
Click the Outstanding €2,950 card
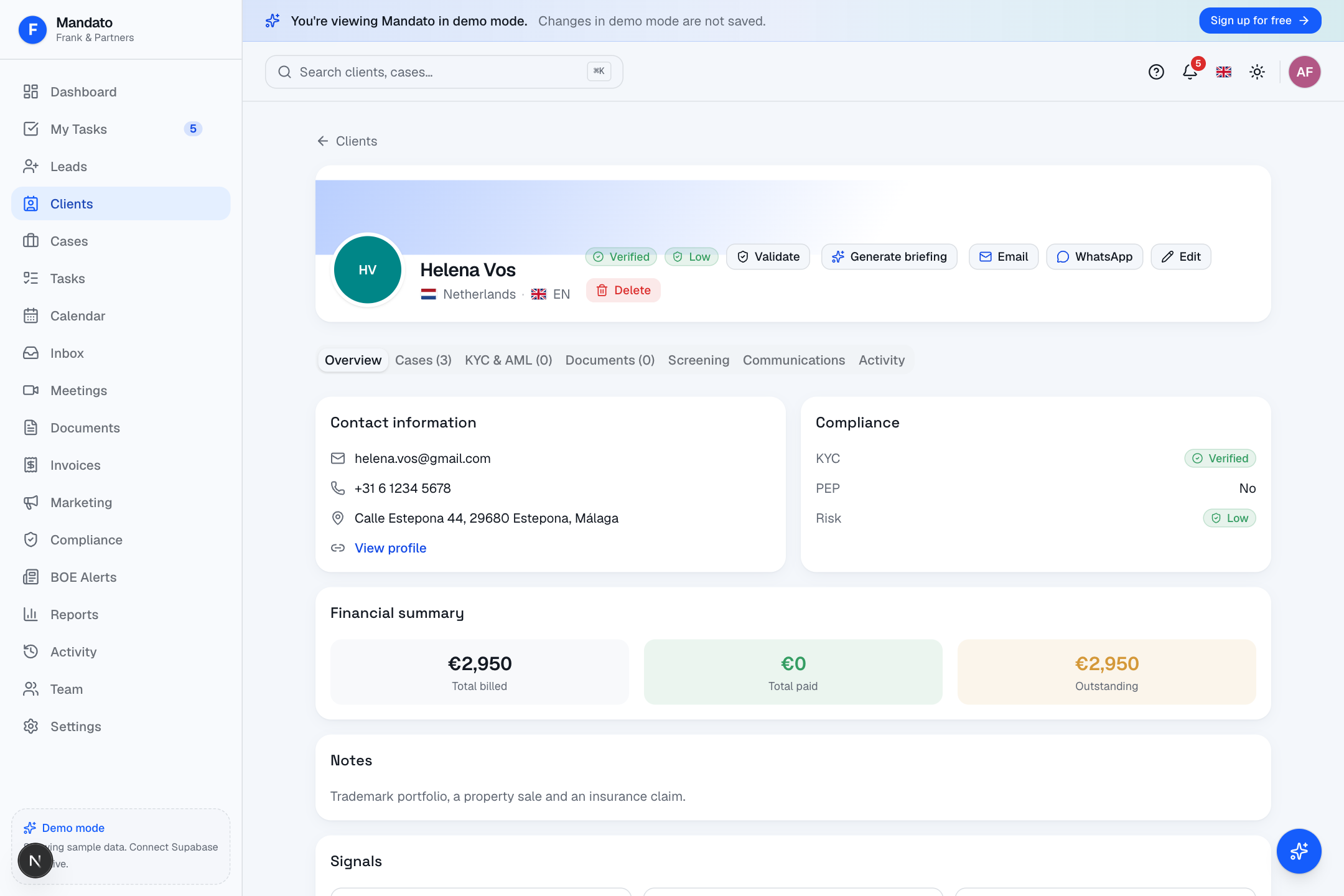[x=1106, y=671]
